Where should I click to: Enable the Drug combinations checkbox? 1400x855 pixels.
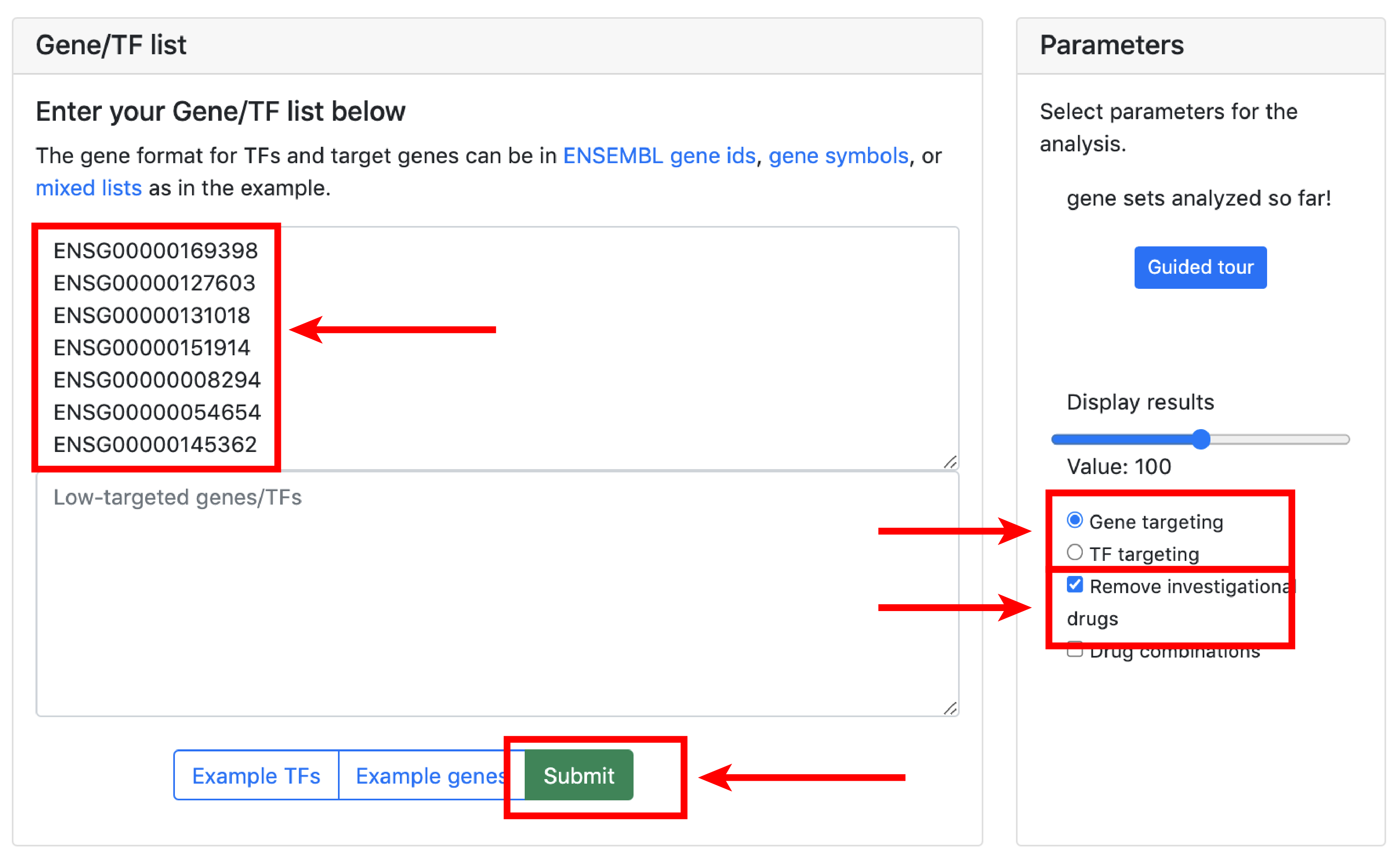point(1074,650)
